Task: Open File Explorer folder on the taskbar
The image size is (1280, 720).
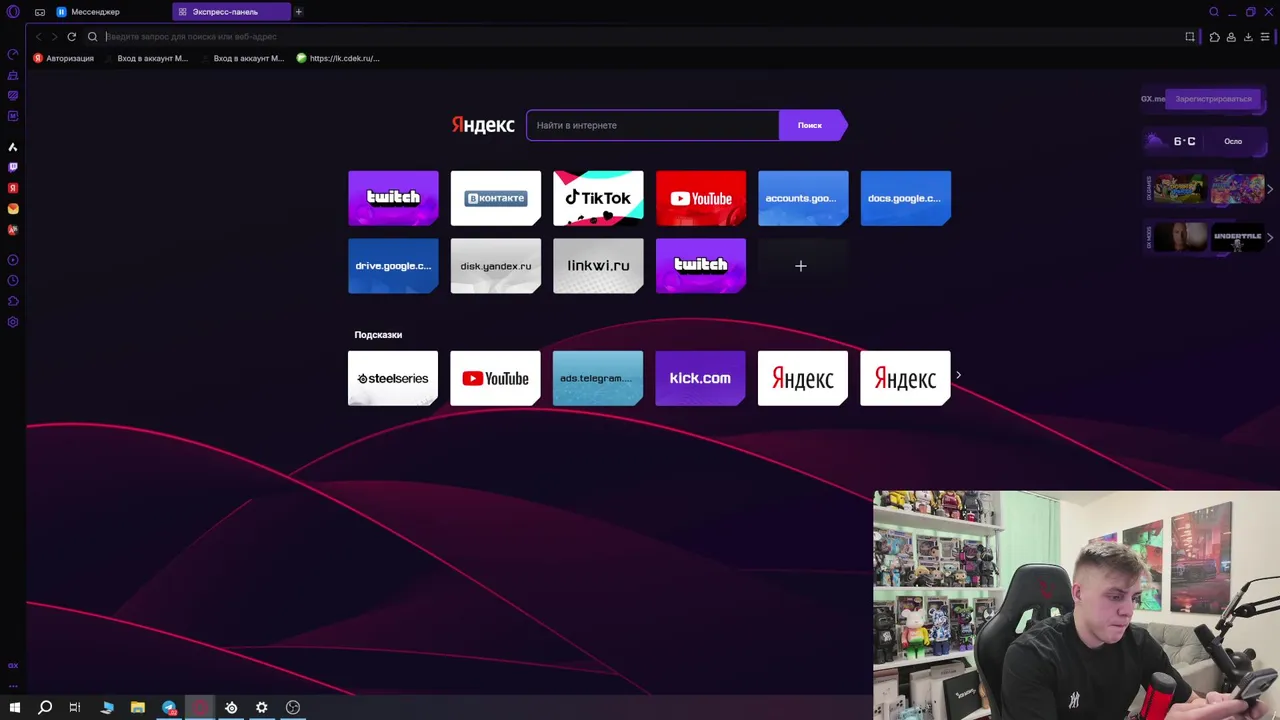Action: [138, 707]
